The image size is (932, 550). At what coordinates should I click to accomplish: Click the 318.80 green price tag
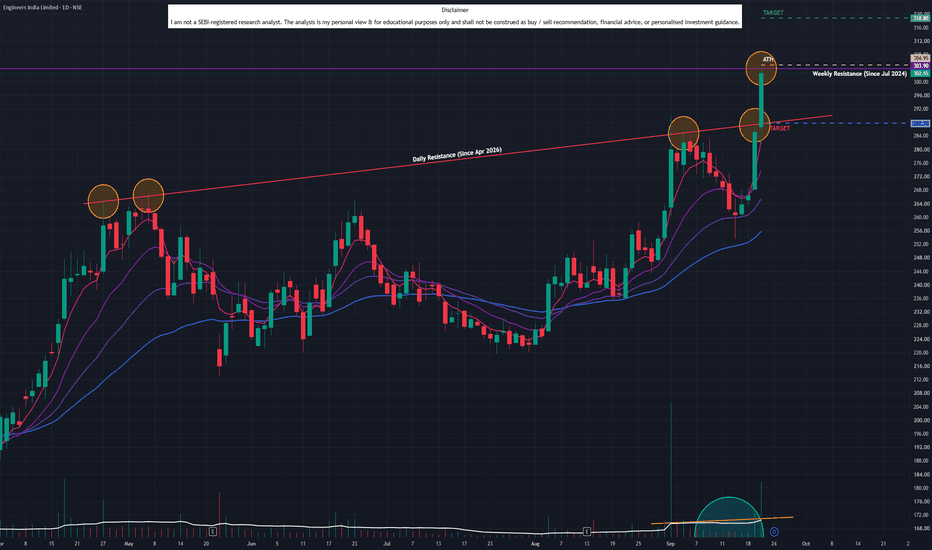coord(920,18)
